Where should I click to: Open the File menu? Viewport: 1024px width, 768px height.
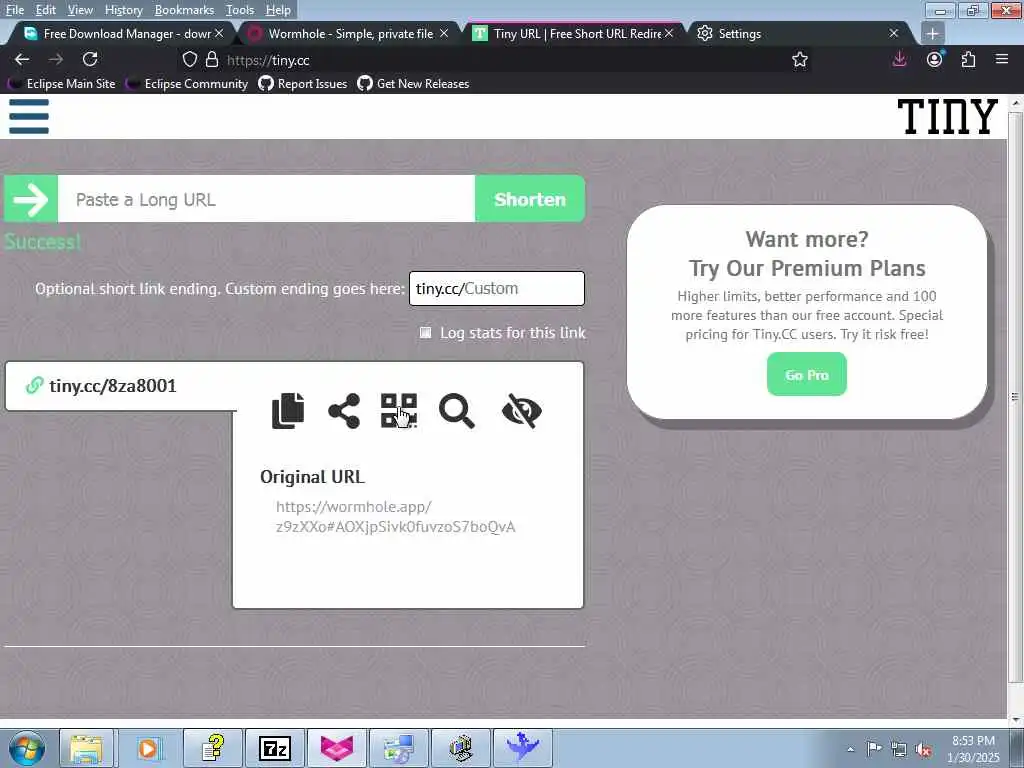(15, 10)
